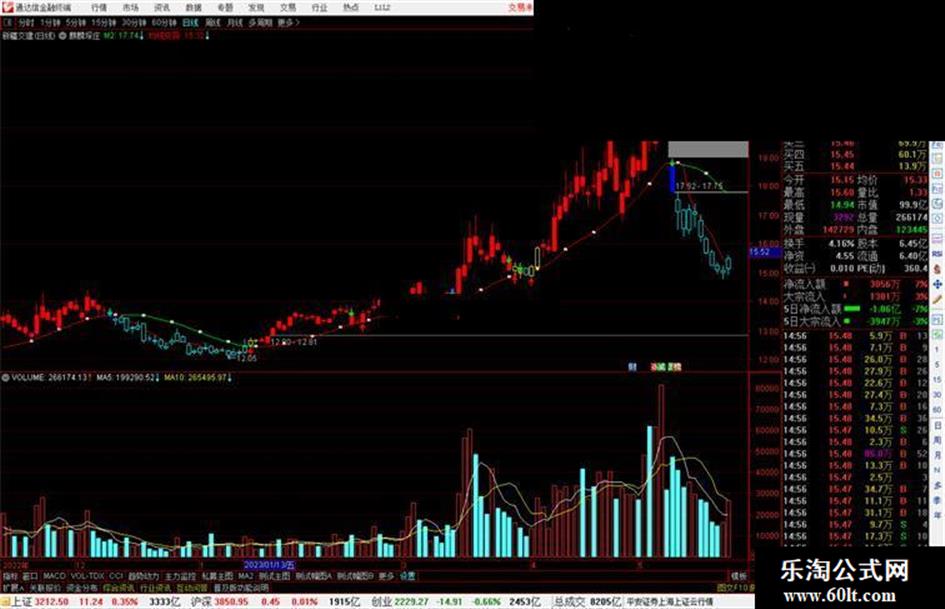
Task: Switch to the 1分钟 period tab
Action: pos(50,22)
